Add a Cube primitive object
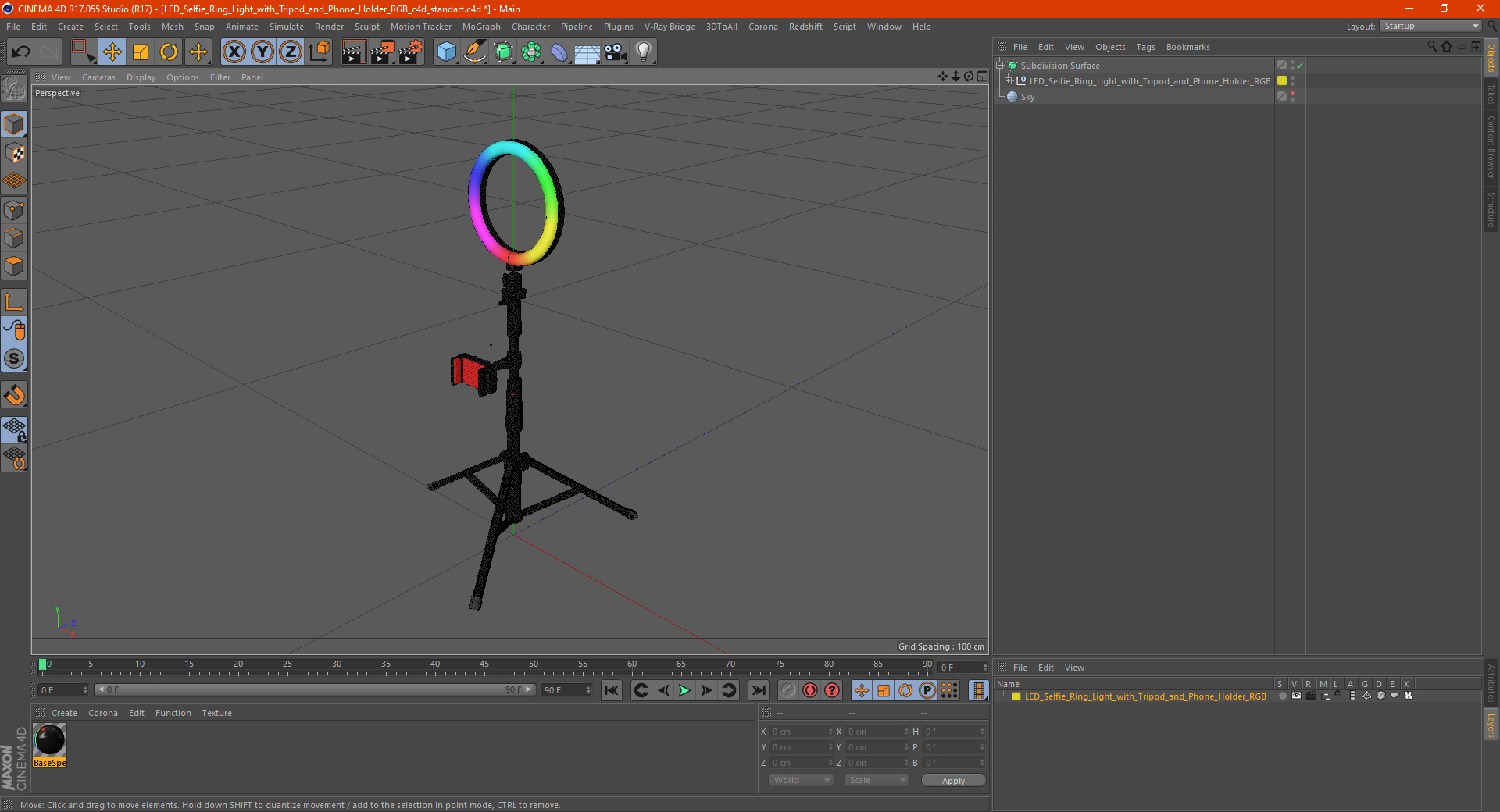The image size is (1500, 812). tap(446, 52)
